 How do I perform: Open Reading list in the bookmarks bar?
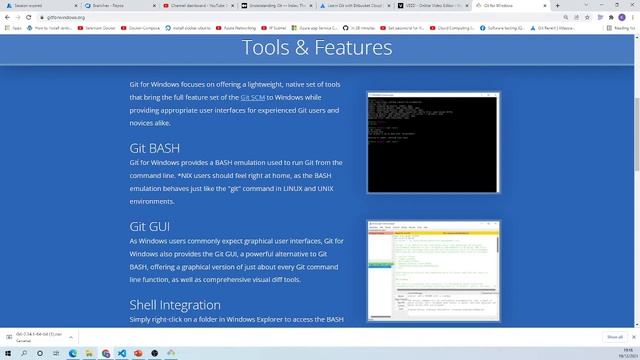pos(621,28)
